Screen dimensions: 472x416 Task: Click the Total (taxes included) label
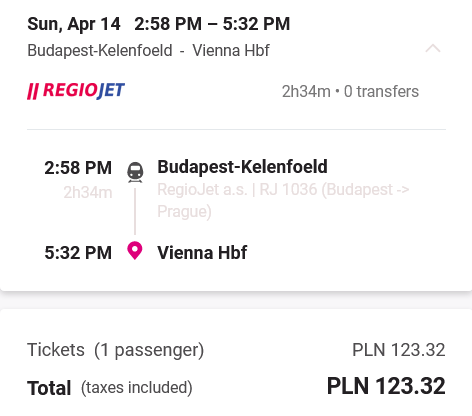click(110, 388)
